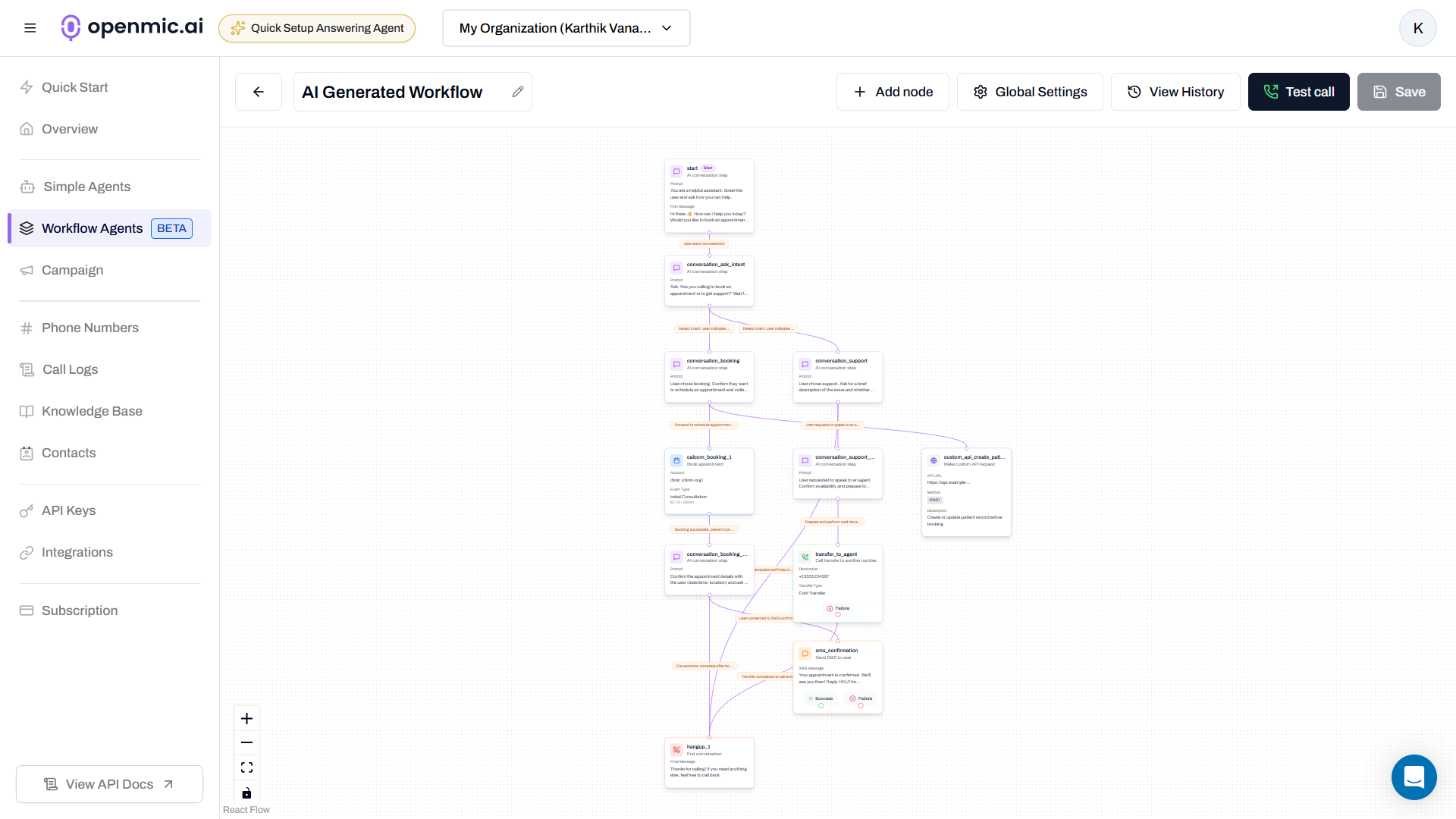Toggle the canvas interactivity lock
The height and width of the screenshot is (819, 1456).
point(246,793)
